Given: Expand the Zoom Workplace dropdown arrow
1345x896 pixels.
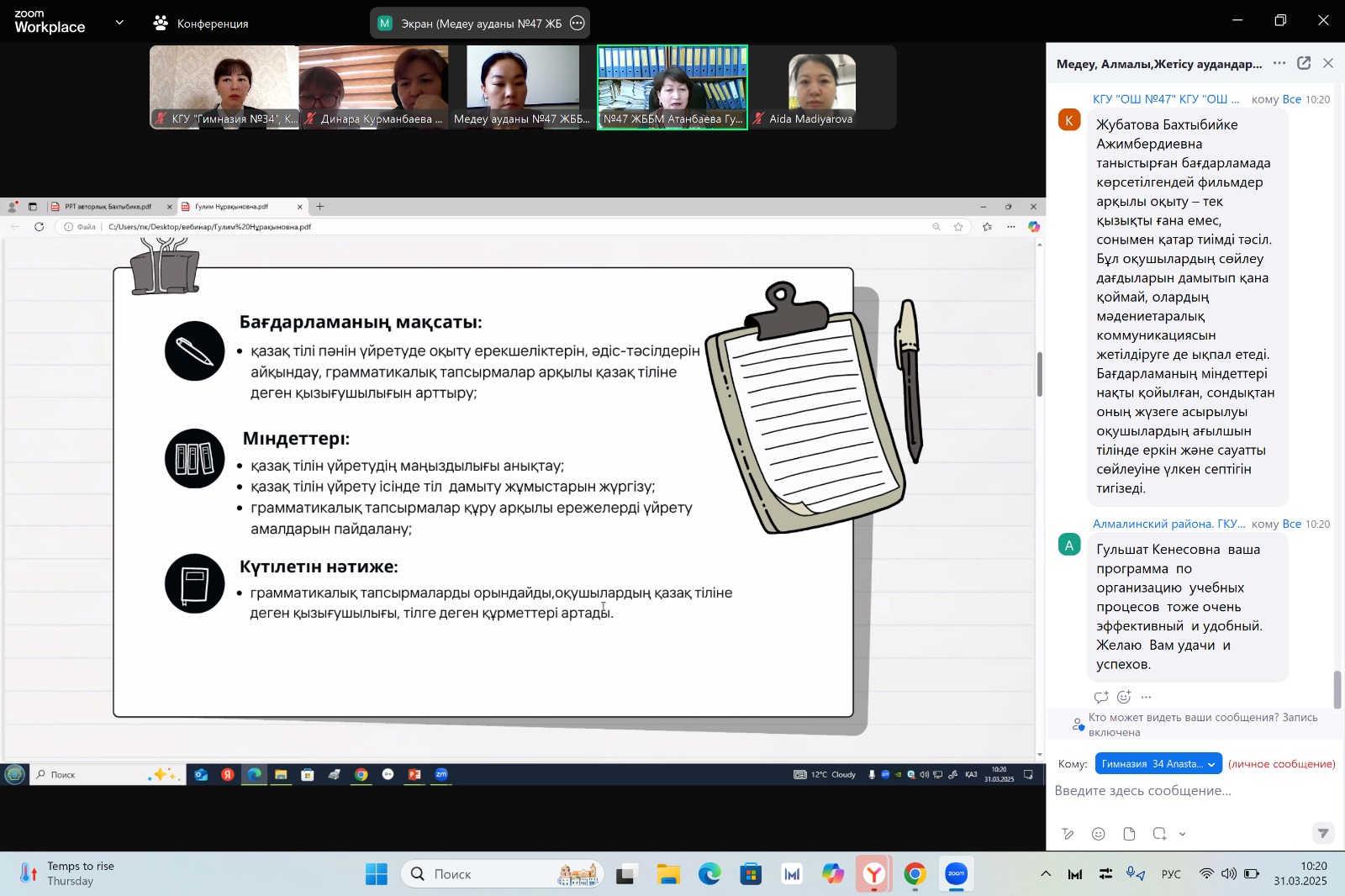Looking at the screenshot, I should tap(119, 23).
